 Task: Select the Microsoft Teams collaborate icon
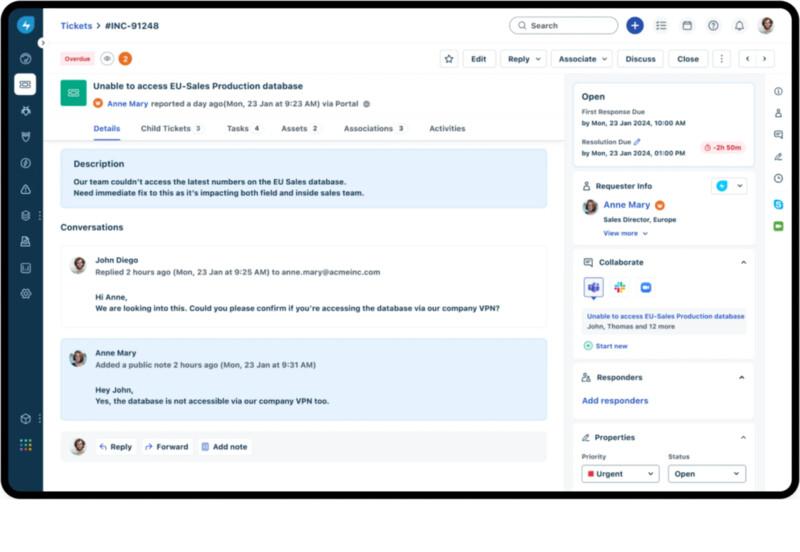593,287
